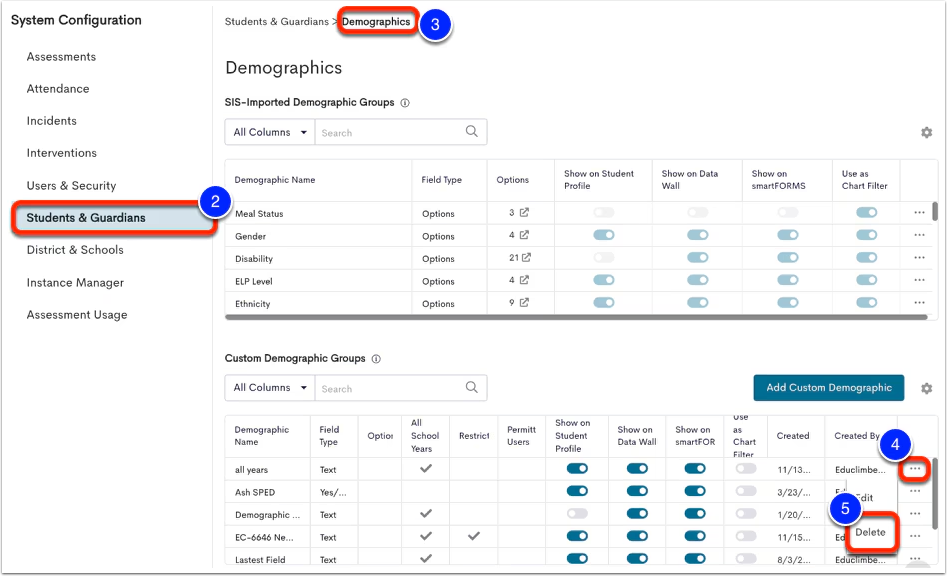Image resolution: width=947 pixels, height=576 pixels.
Task: Toggle all years Show on Student Profile
Action: 577,469
